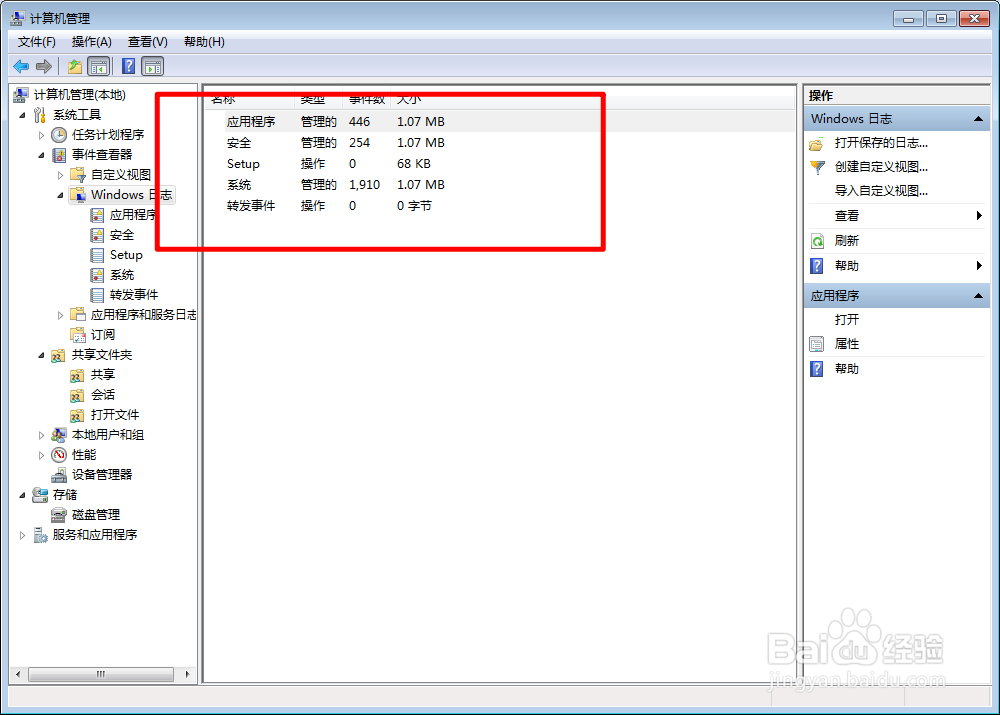Select the 共享文件夹 icon
1000x715 pixels.
pyautogui.click(x=58, y=355)
